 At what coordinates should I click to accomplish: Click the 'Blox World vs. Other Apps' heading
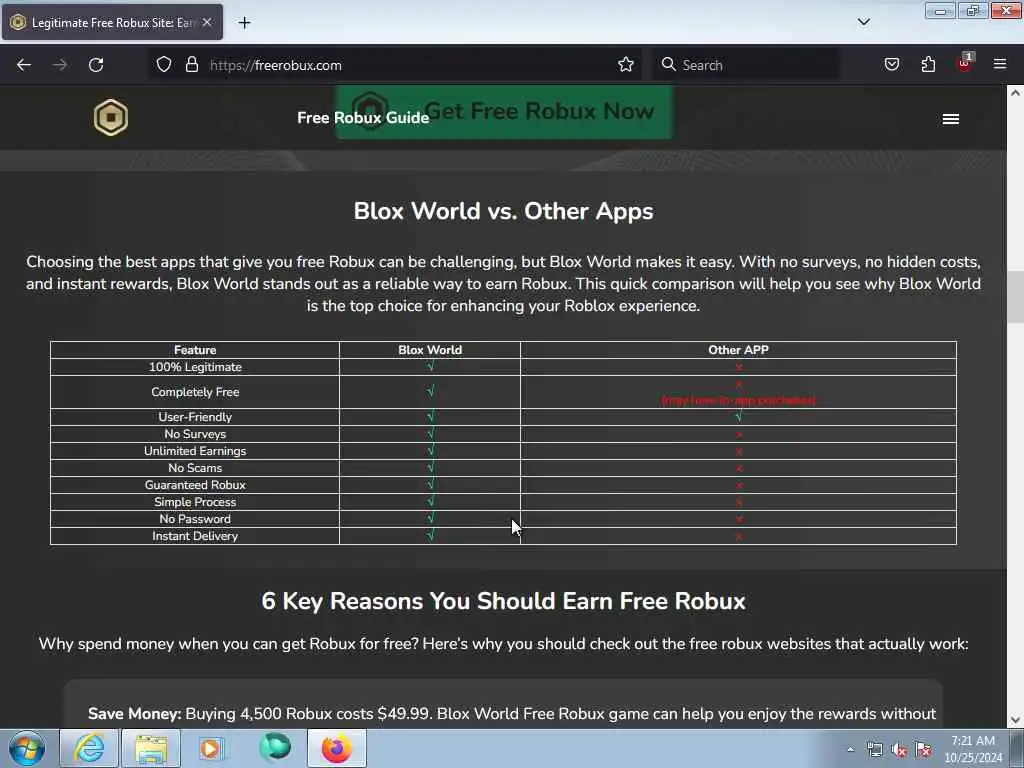[x=504, y=211]
